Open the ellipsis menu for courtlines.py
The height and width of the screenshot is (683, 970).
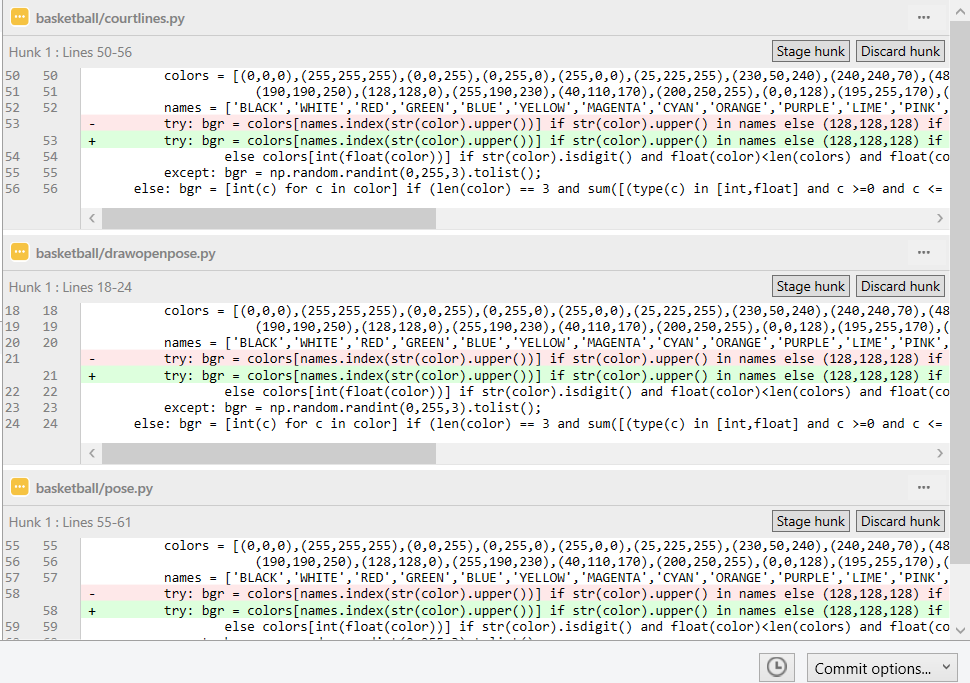click(x=924, y=17)
